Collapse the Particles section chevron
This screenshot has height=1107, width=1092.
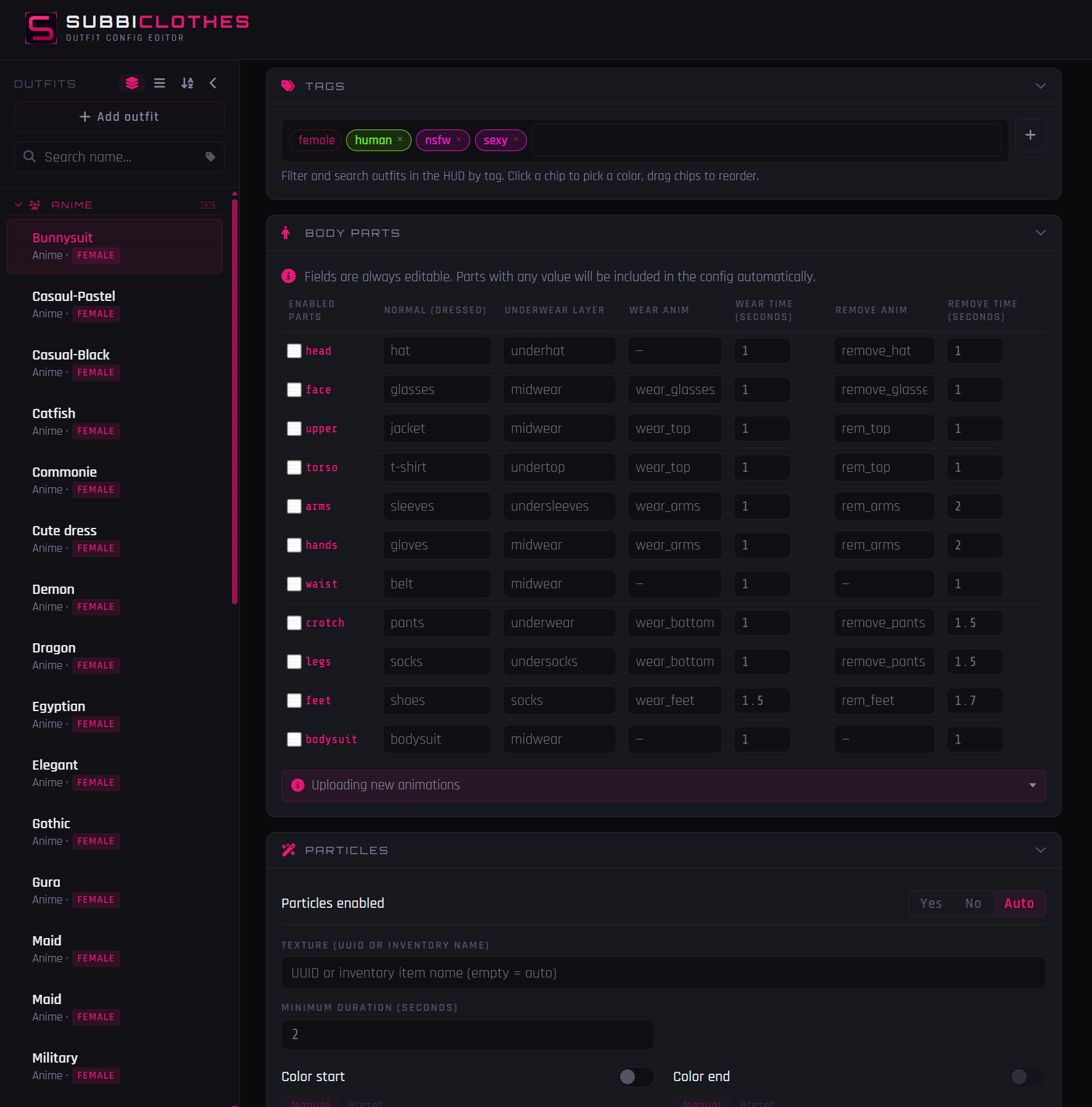[x=1041, y=850]
